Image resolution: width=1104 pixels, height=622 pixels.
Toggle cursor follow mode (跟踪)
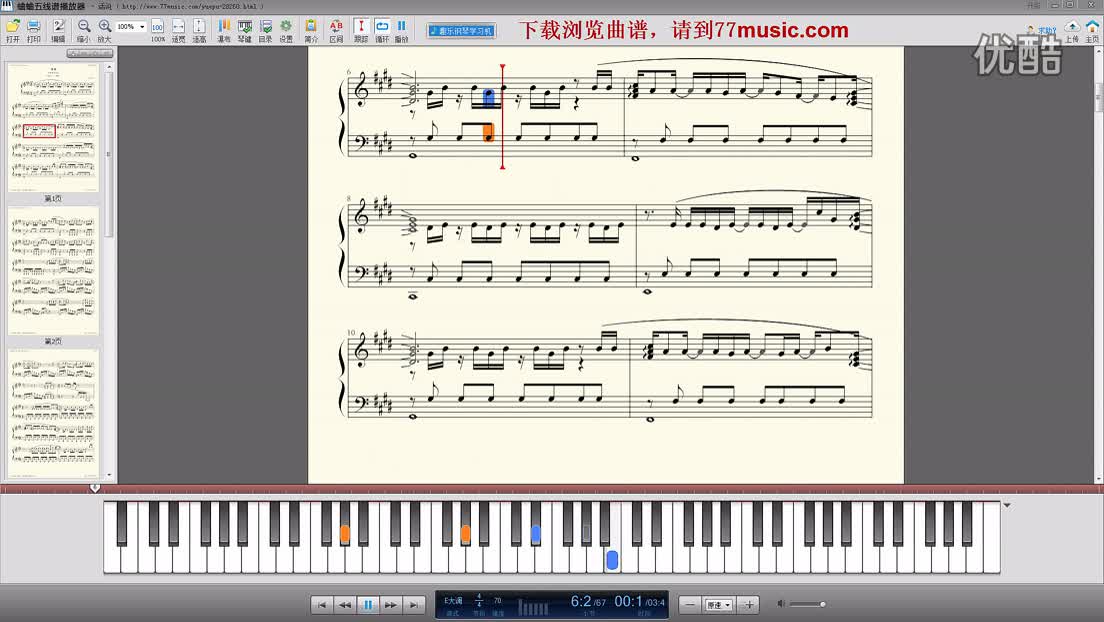pos(361,30)
